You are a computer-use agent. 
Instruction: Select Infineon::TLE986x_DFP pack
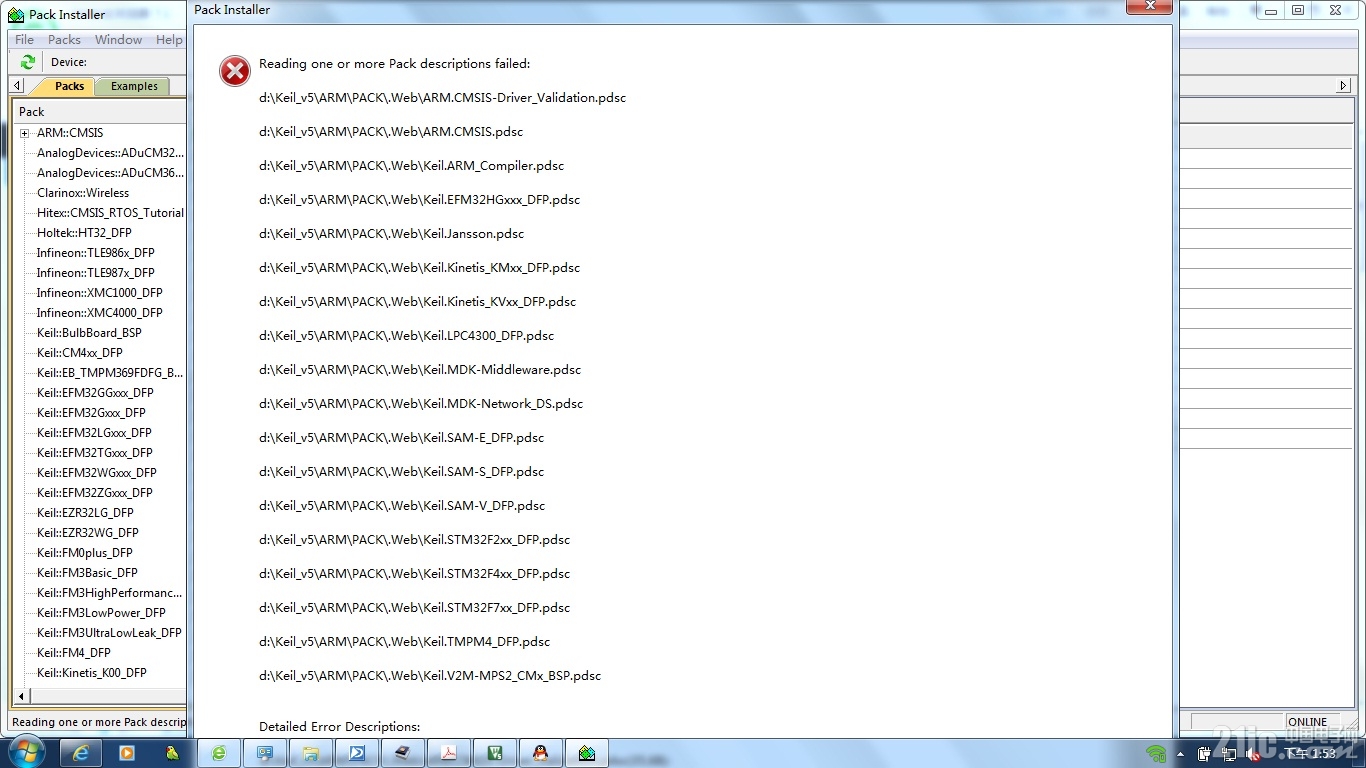(96, 253)
